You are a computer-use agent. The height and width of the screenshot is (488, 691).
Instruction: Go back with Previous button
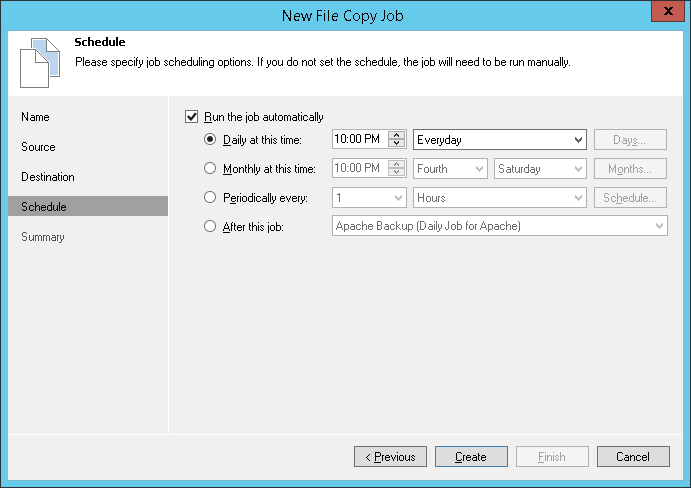coord(390,457)
